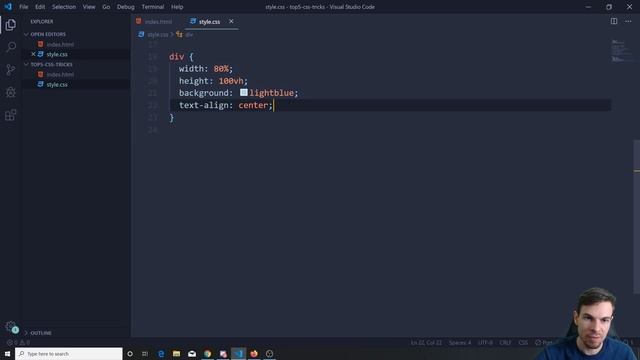The height and width of the screenshot is (360, 640).
Task: Switch to the index.html editor tab
Action: point(158,22)
